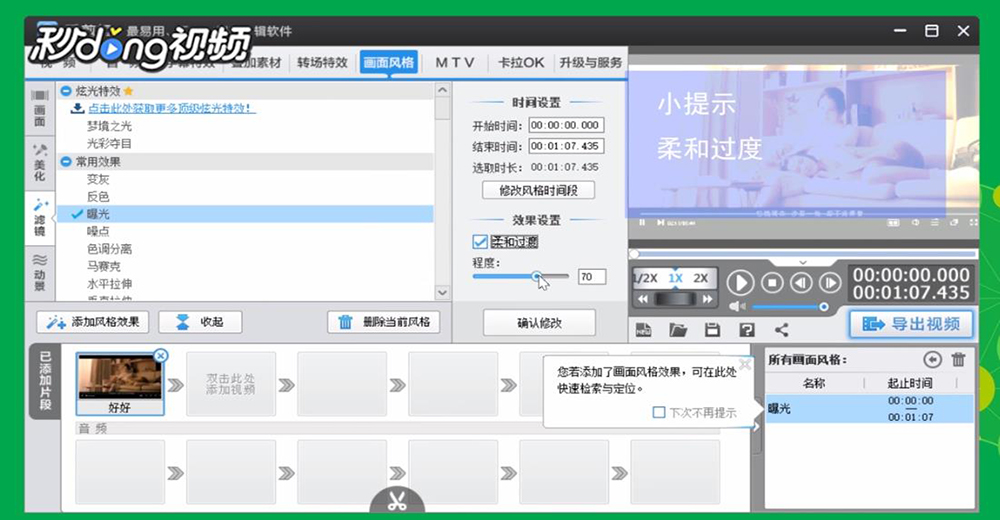Click the speed jog wheel under the speed selector
Image resolution: width=1000 pixels, height=520 pixels.
point(675,299)
